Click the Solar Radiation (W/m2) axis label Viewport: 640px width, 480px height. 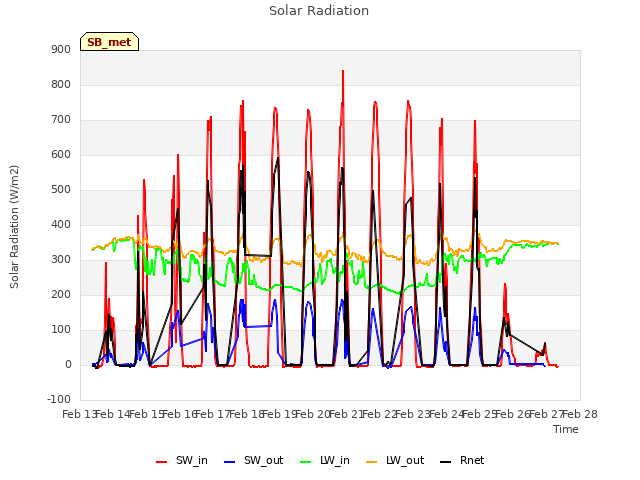[x=14, y=227]
